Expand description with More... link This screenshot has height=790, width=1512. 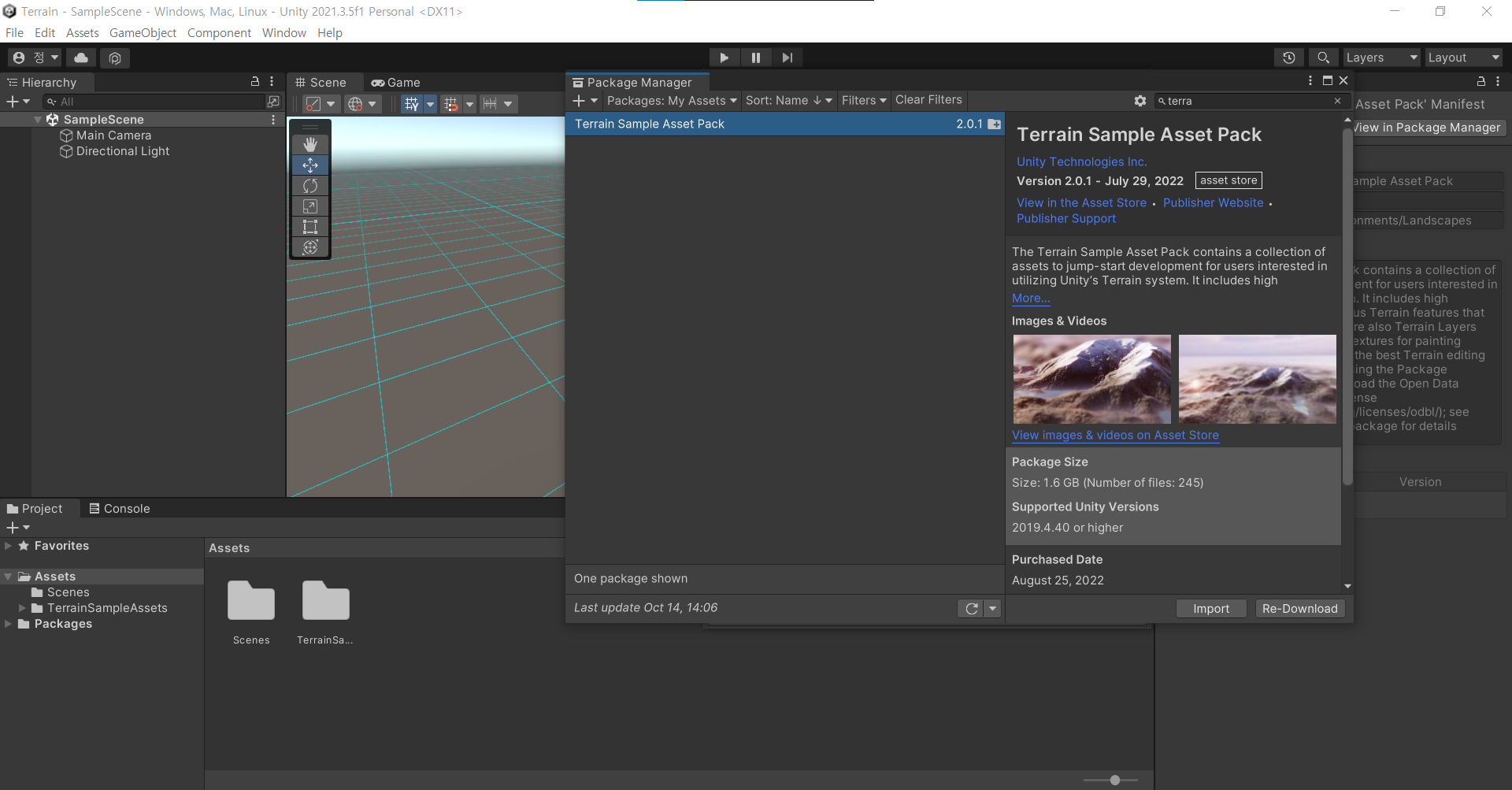tap(1030, 299)
